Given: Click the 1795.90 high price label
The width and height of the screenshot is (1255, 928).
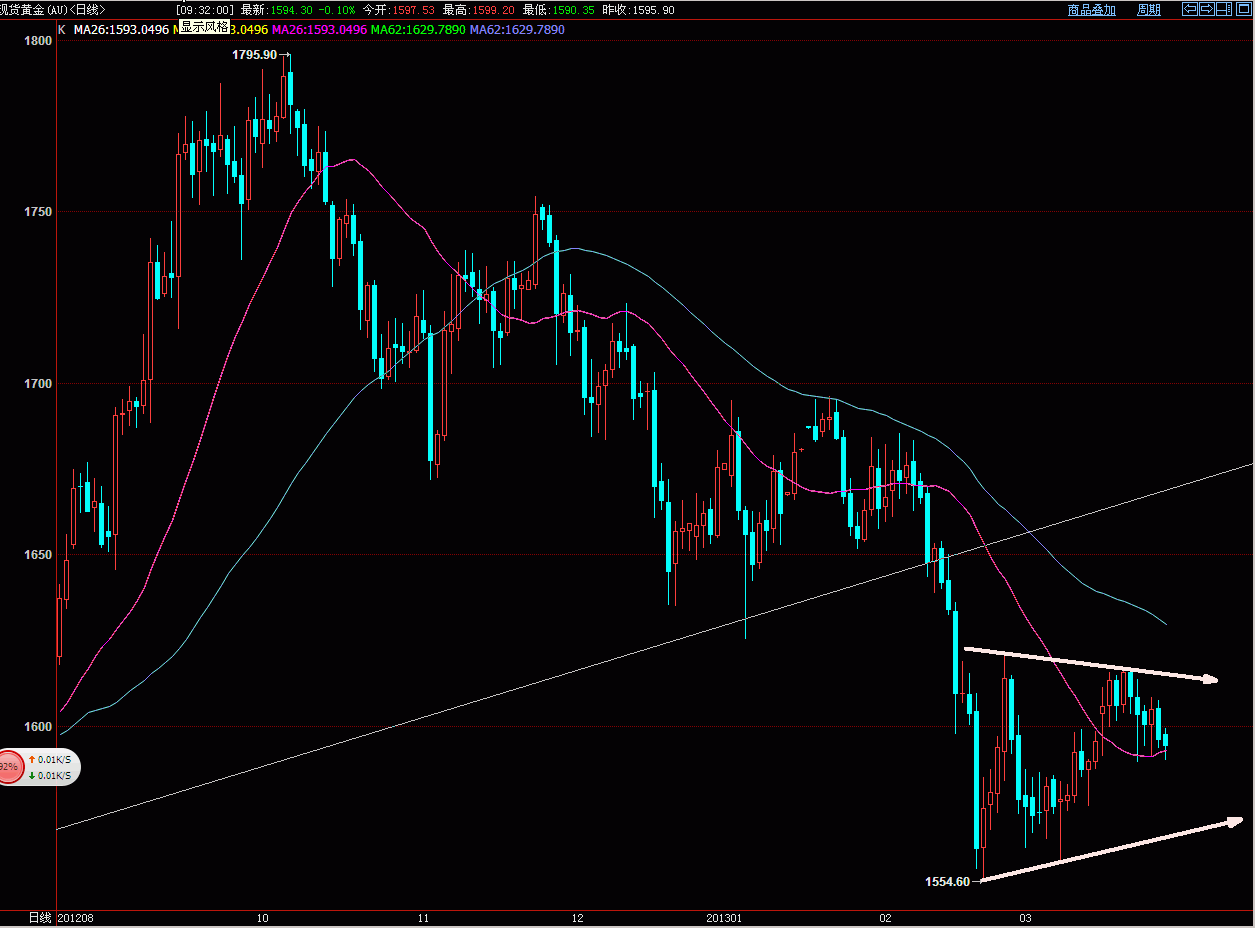Looking at the screenshot, I should (x=254, y=55).
